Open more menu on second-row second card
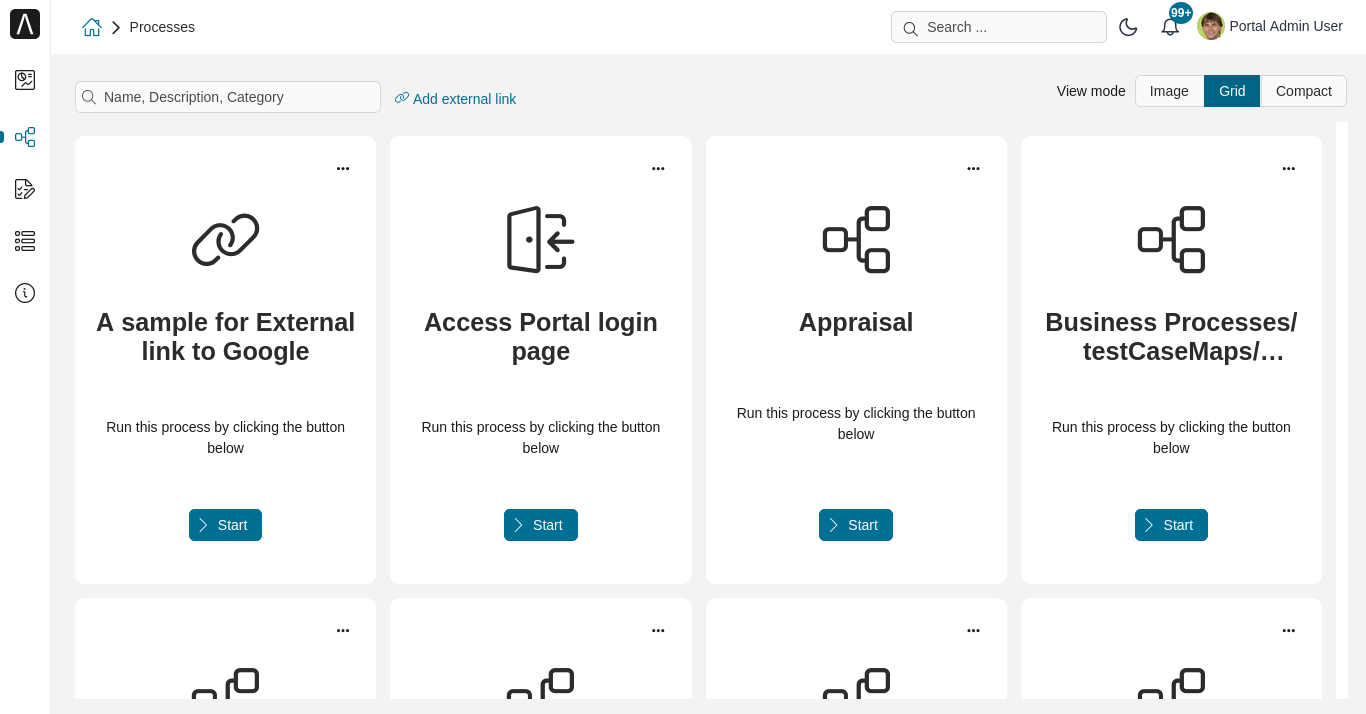Screen dimensions: 1366x714 pyautogui.click(x=658, y=630)
